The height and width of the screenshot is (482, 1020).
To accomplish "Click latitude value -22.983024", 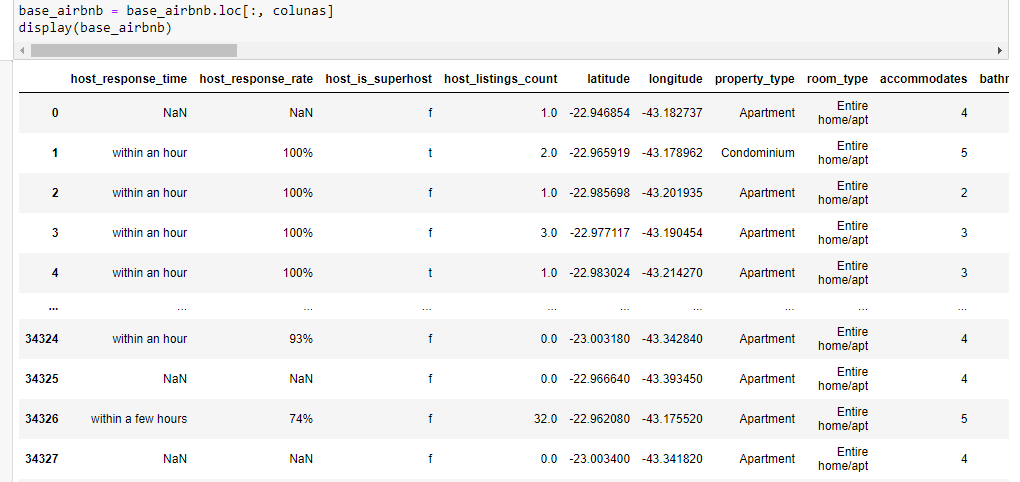I will click(x=599, y=273).
